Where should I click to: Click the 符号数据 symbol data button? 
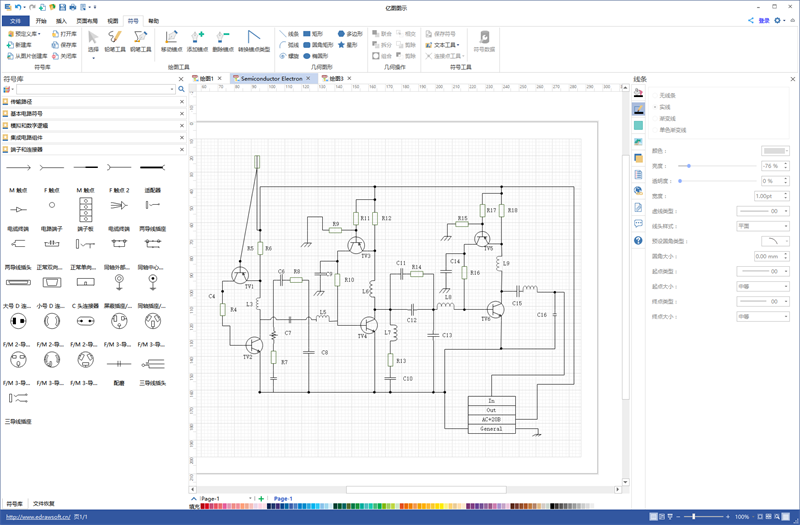[x=484, y=41]
